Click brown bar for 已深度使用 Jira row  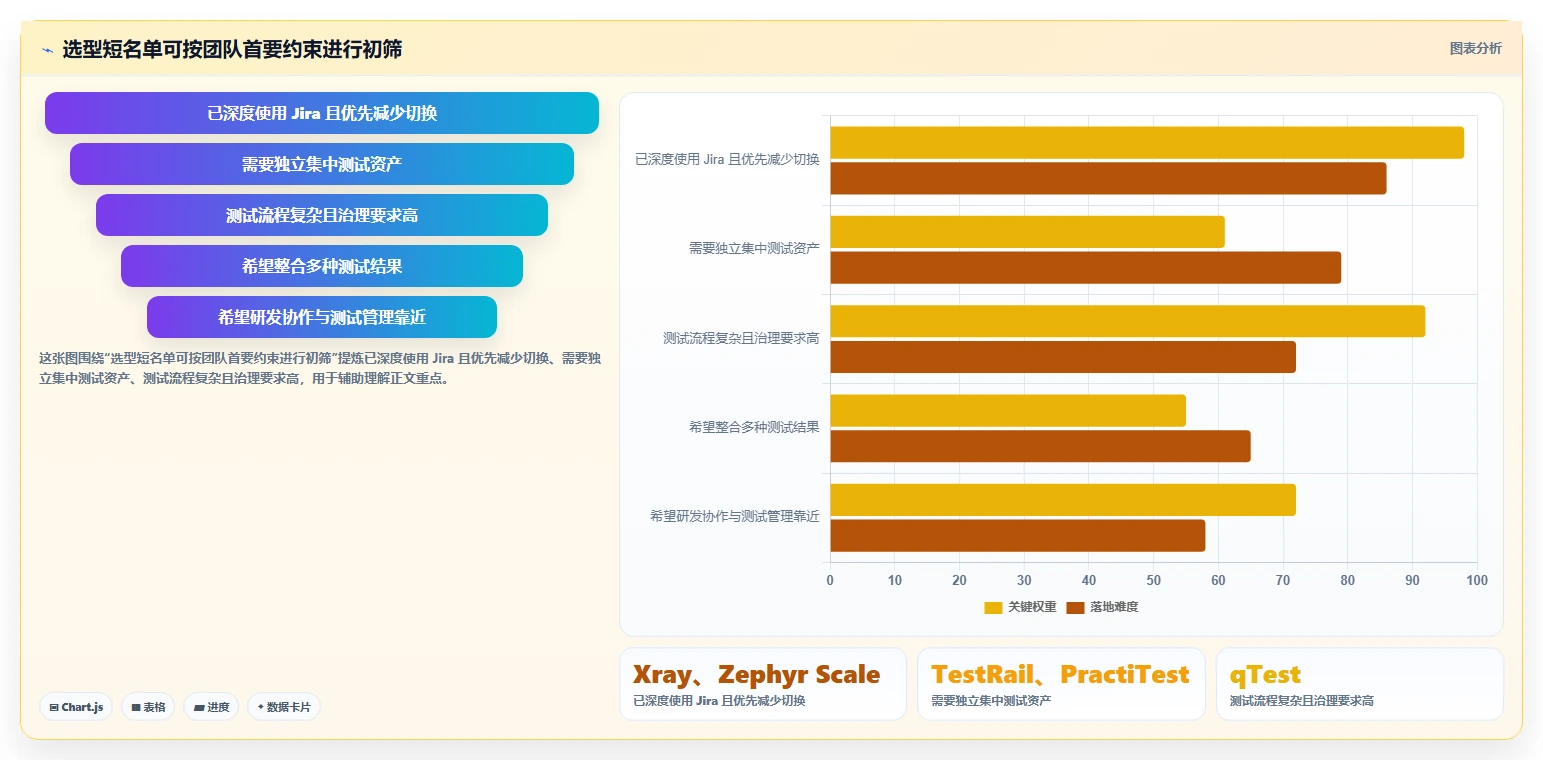pyautogui.click(x=1108, y=178)
